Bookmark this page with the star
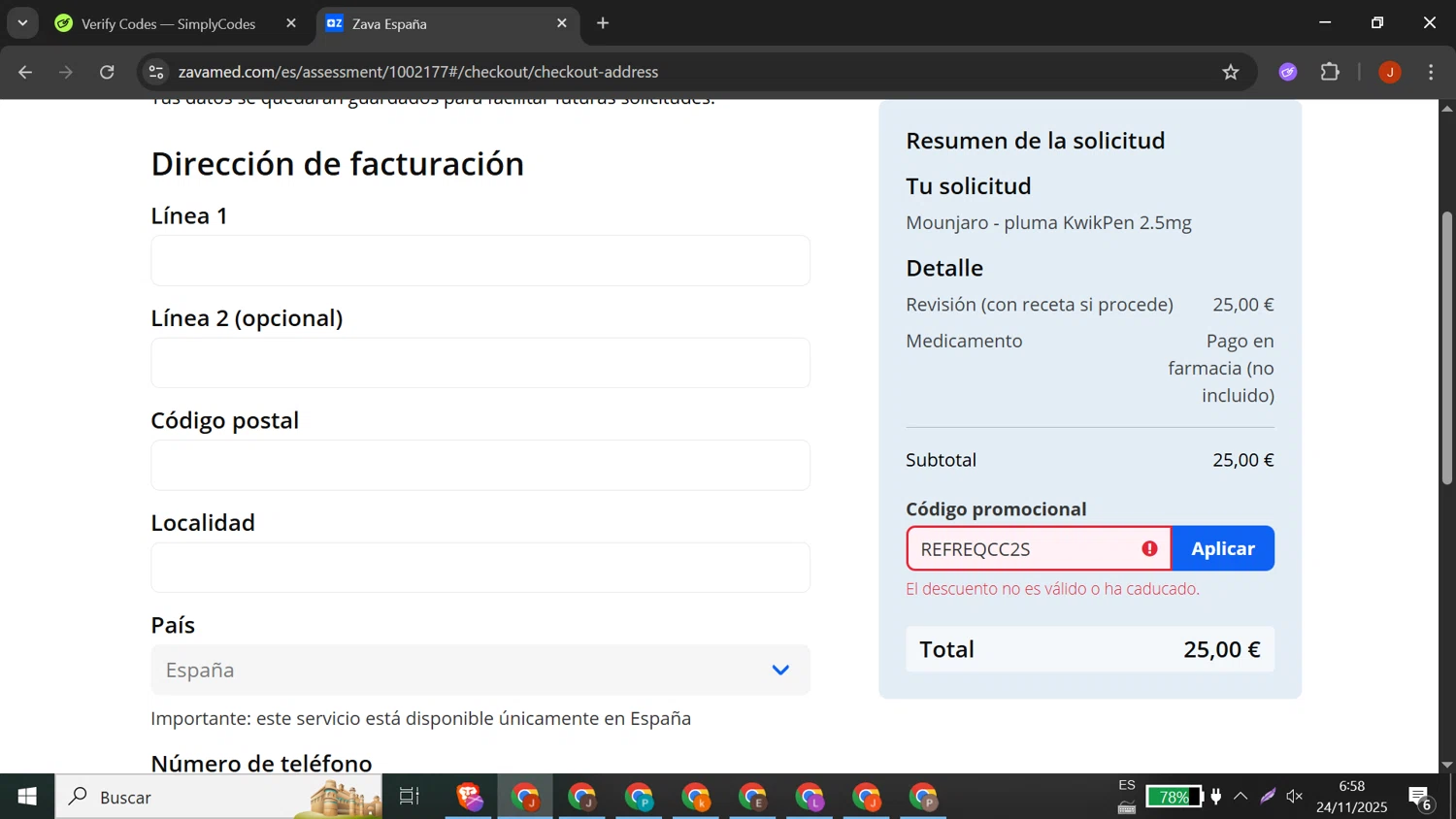The width and height of the screenshot is (1456, 819). [1231, 72]
